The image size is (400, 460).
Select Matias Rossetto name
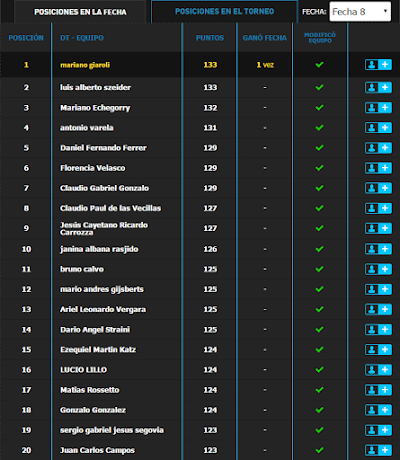(x=90, y=390)
